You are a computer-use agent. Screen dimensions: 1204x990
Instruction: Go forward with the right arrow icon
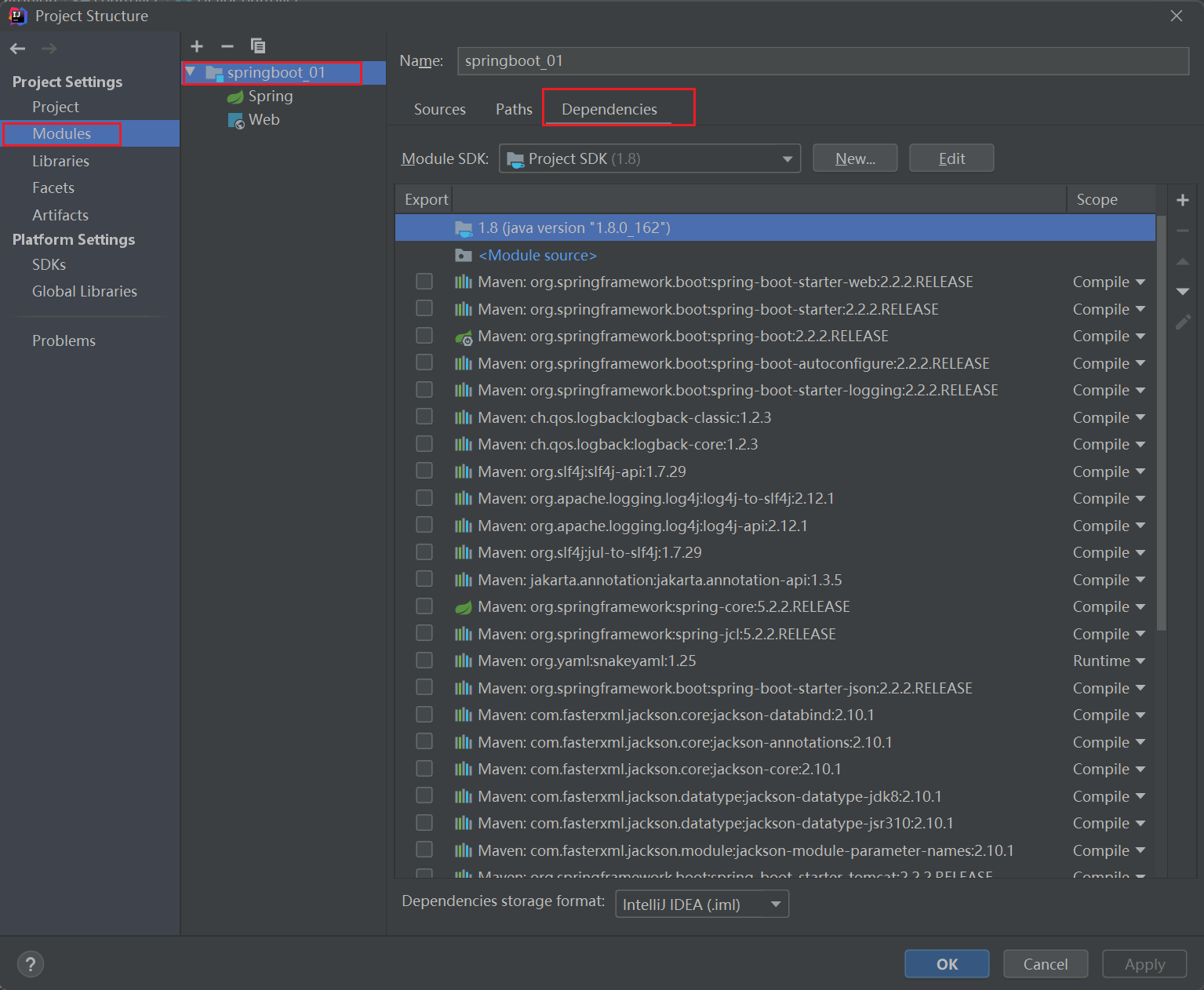[49, 49]
